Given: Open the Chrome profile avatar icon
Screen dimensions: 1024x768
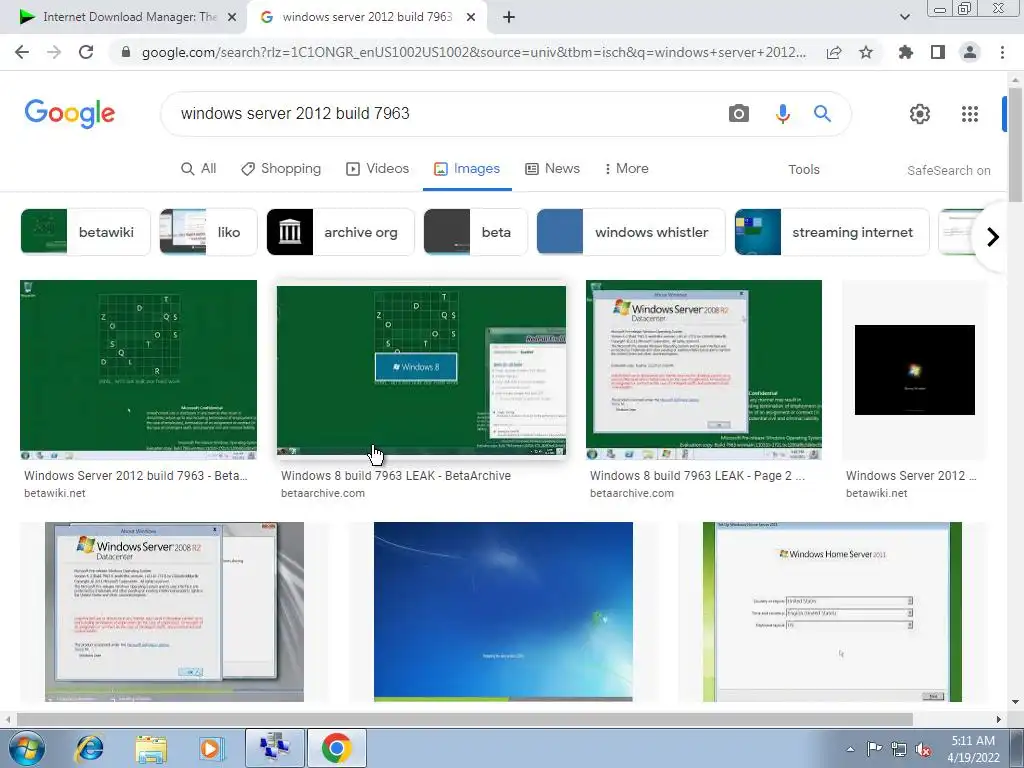Looking at the screenshot, I should (970, 52).
